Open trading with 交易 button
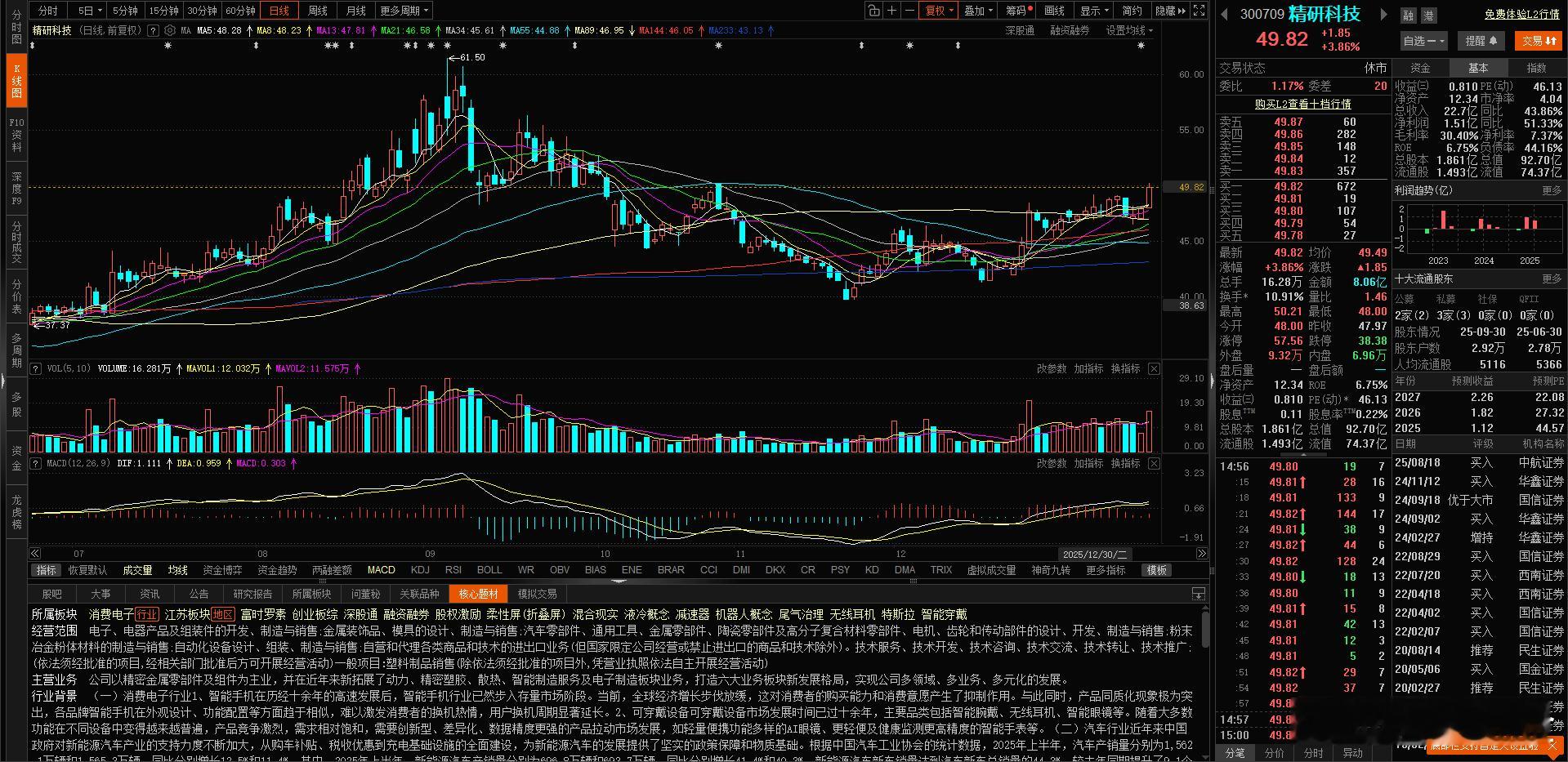The height and width of the screenshot is (762, 1568). (1538, 41)
